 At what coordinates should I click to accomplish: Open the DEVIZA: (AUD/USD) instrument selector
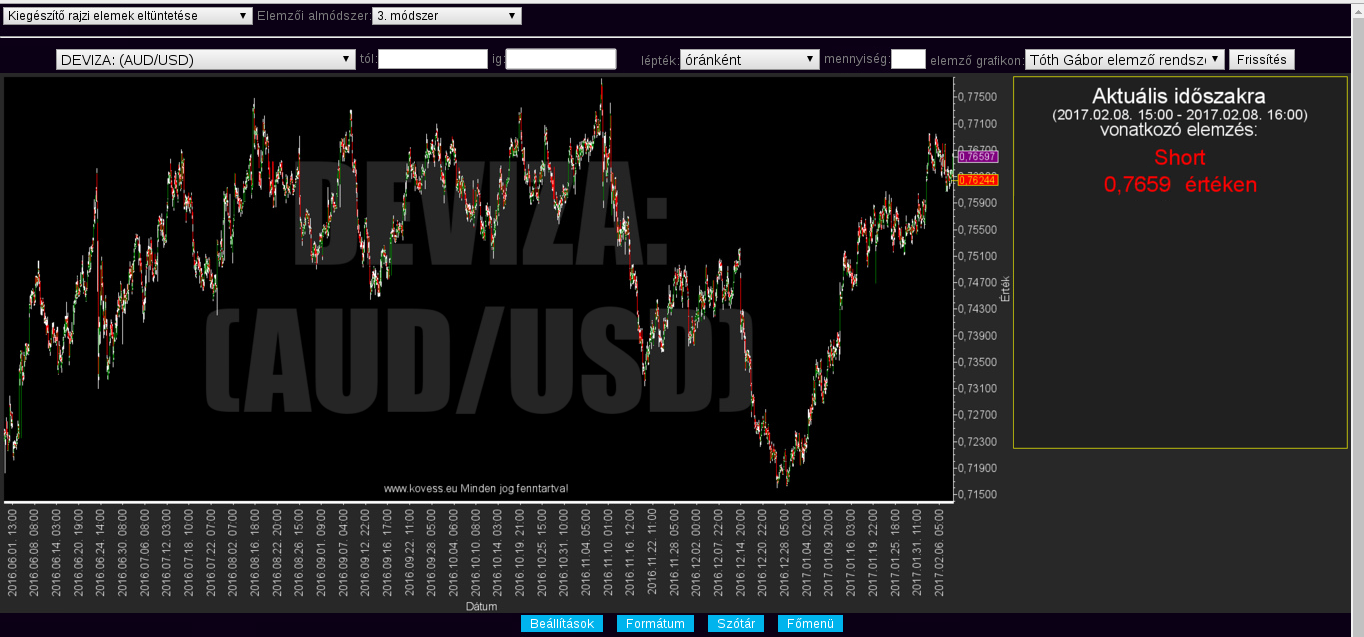click(206, 60)
